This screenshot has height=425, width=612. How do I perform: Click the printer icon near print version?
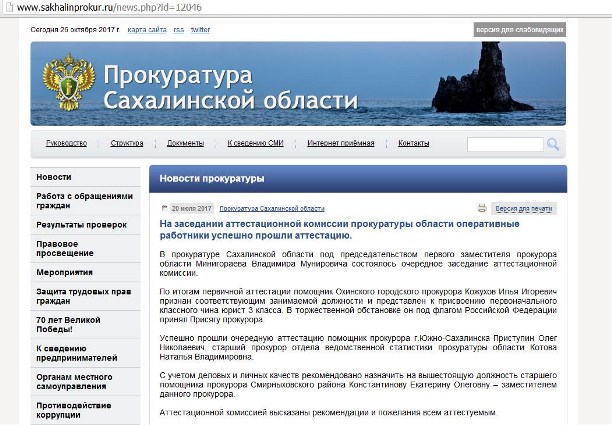pos(482,208)
